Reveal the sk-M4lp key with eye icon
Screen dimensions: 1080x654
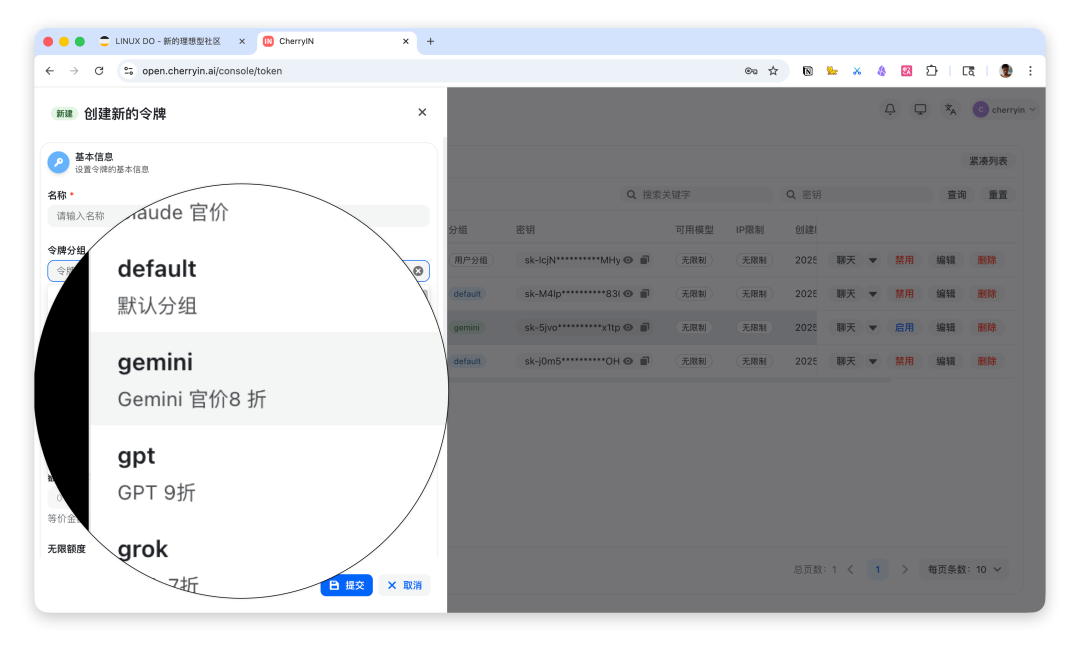[x=628, y=294]
